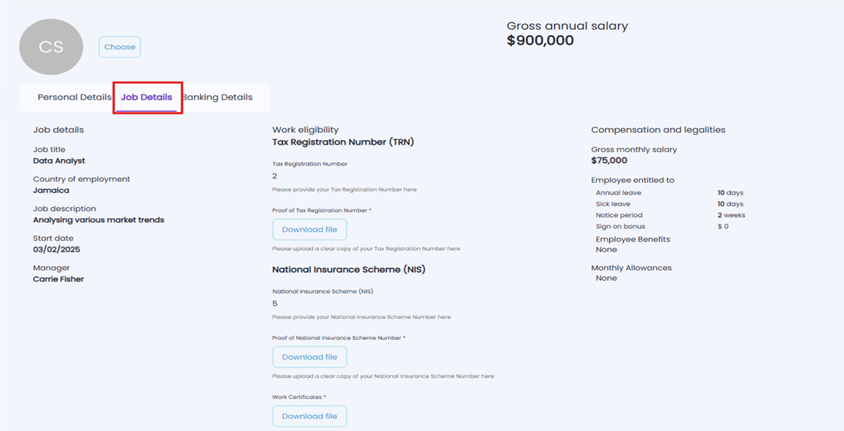Image resolution: width=844 pixels, height=431 pixels.
Task: Click the Tax Registration Number value field
Action: click(275, 176)
